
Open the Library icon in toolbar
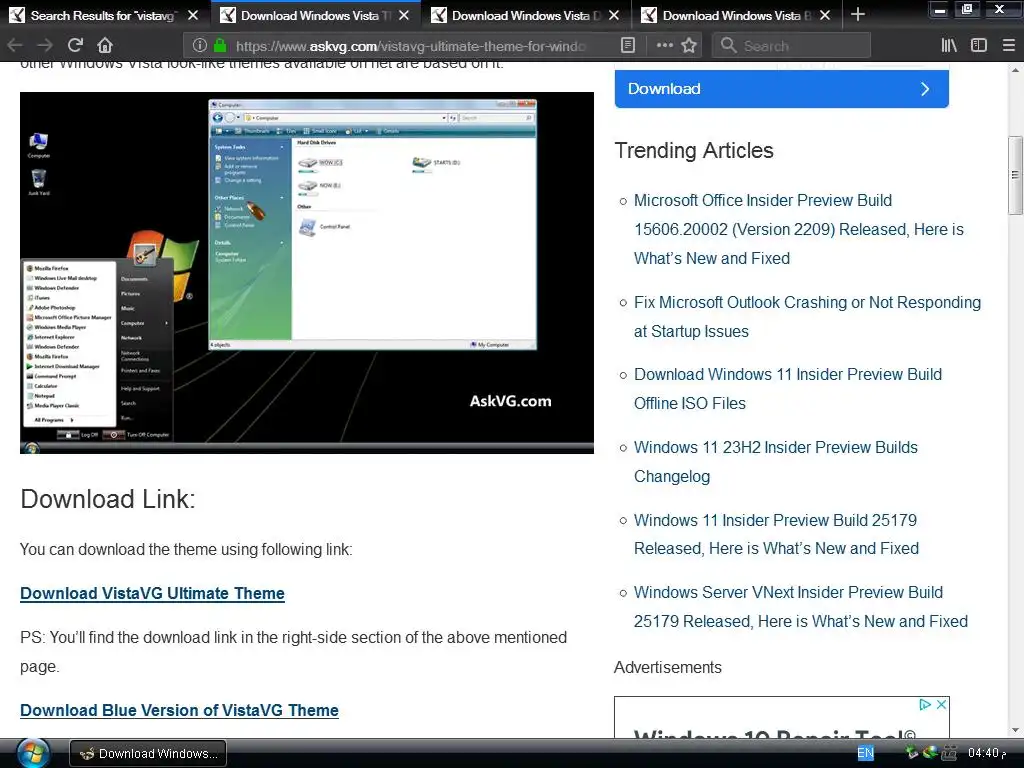click(x=949, y=45)
